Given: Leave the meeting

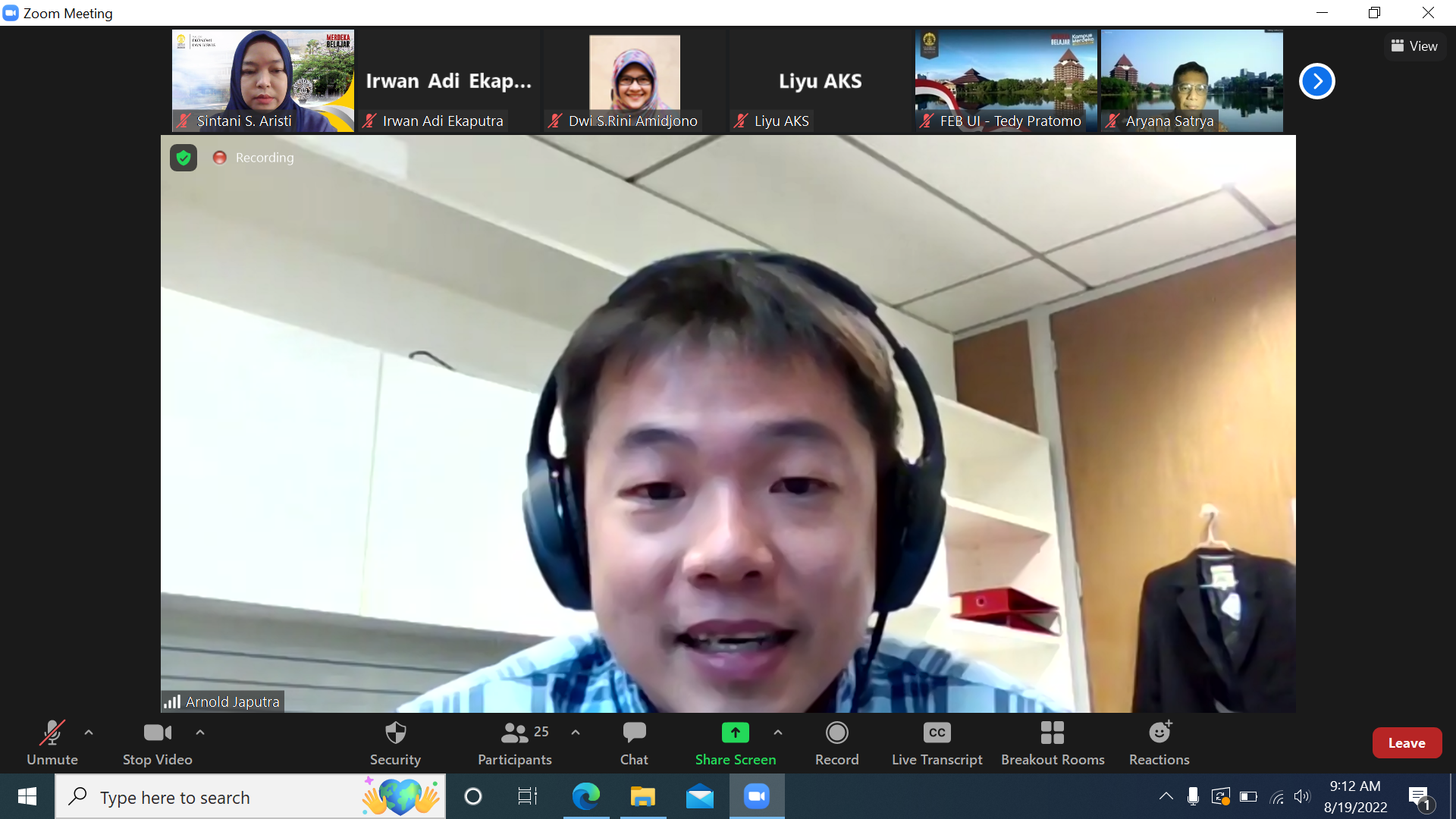Looking at the screenshot, I should (1406, 743).
